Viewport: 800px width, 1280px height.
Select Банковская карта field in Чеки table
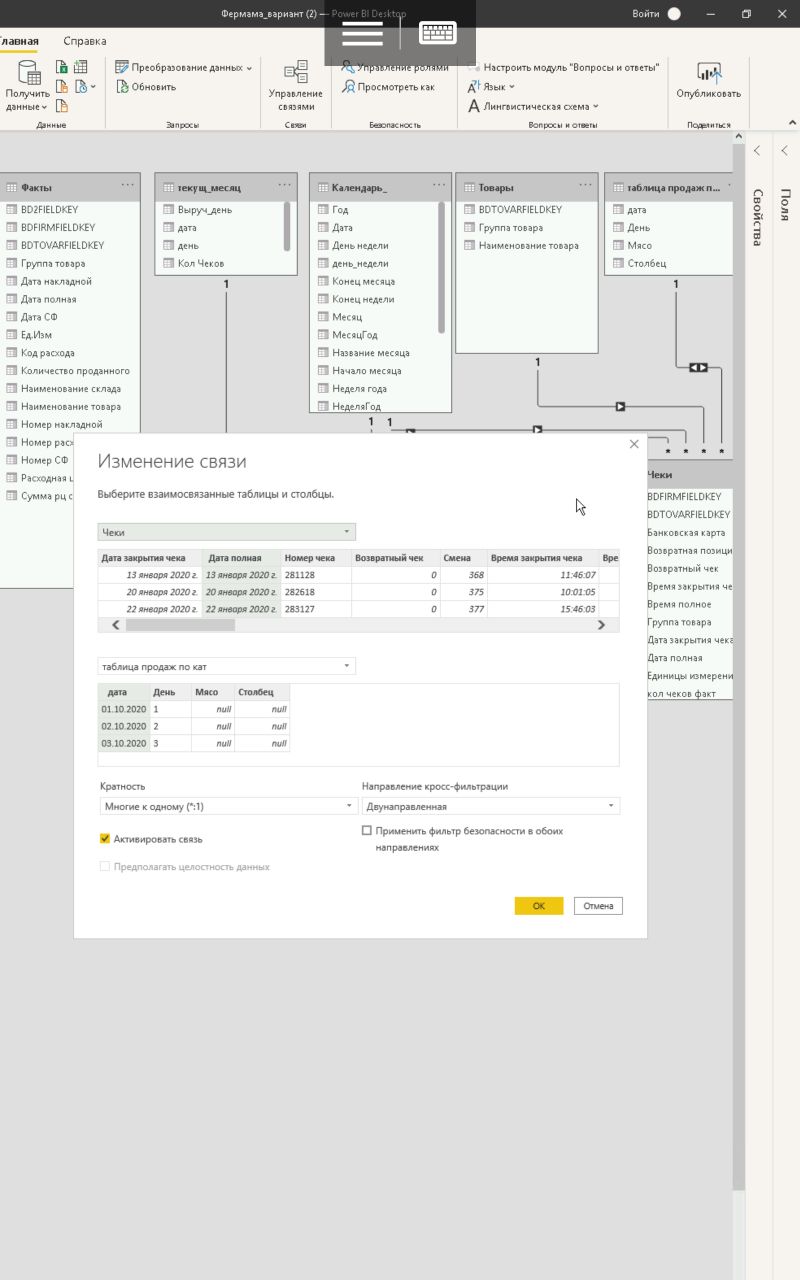pyautogui.click(x=686, y=532)
